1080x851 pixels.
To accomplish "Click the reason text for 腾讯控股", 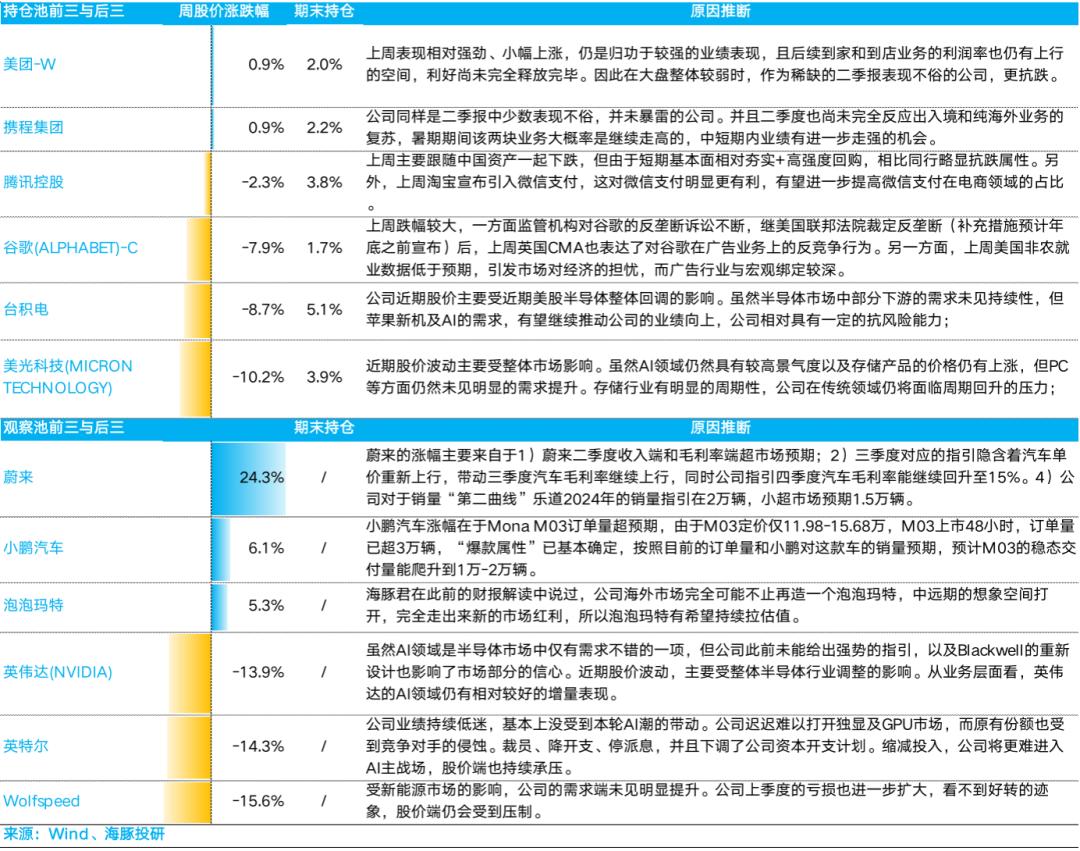I will [715, 182].
